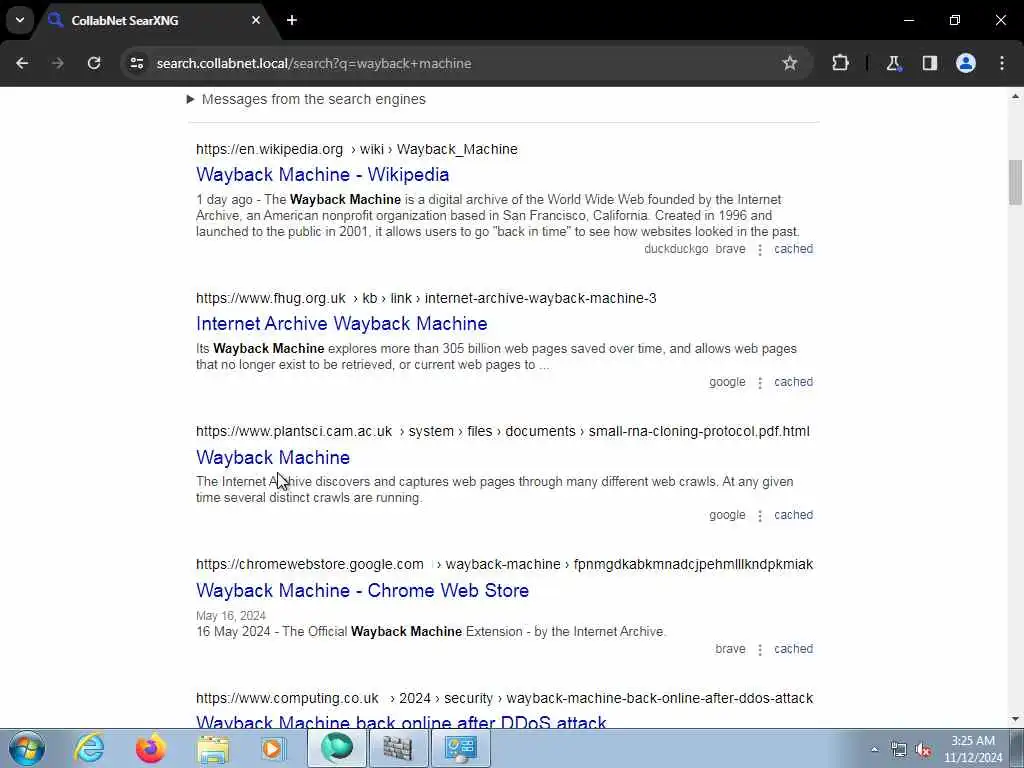Click google engine label on plantsci result
Viewport: 1024px width, 768px height.
(727, 515)
